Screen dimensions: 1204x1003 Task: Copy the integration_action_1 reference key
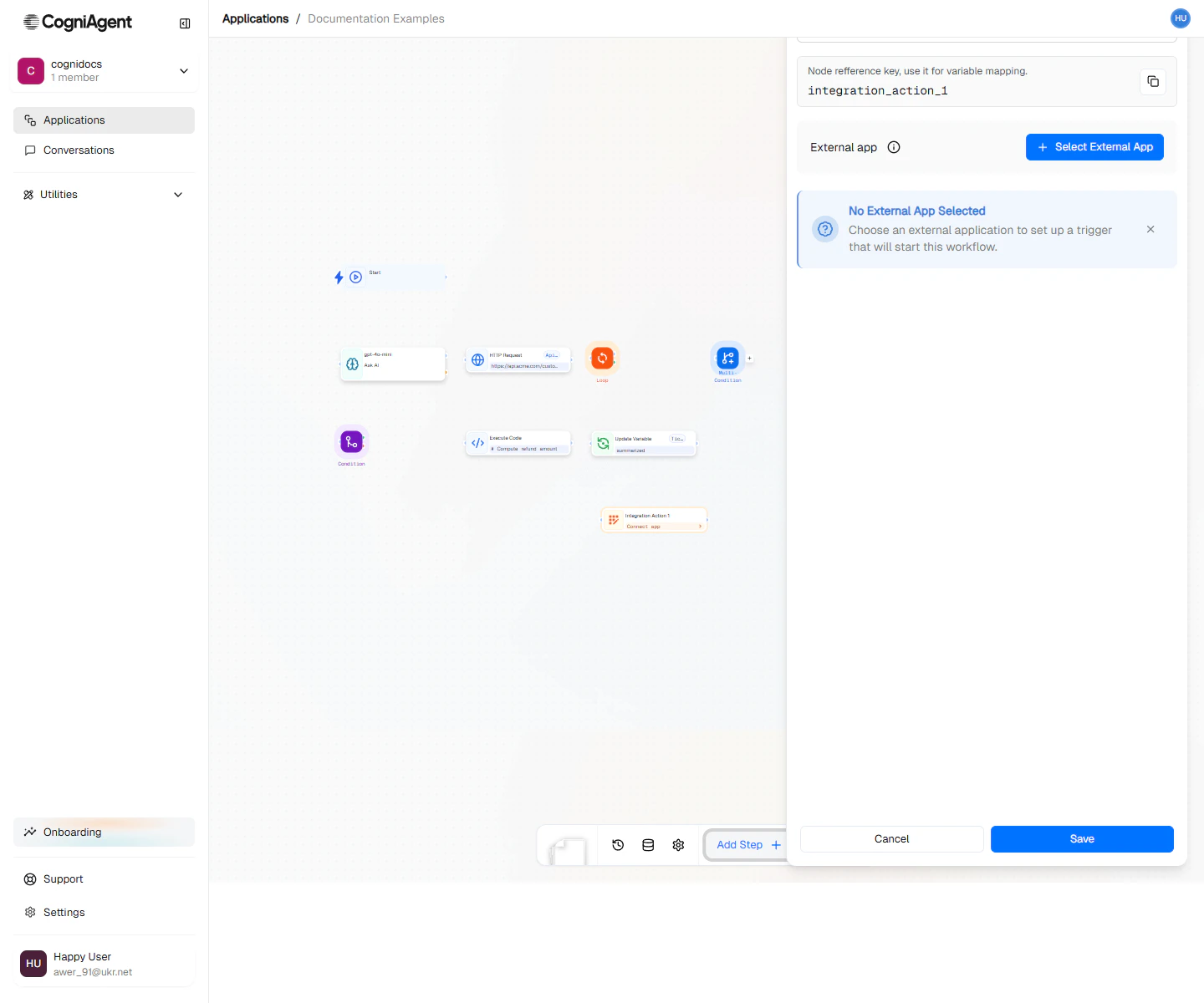tap(1153, 81)
